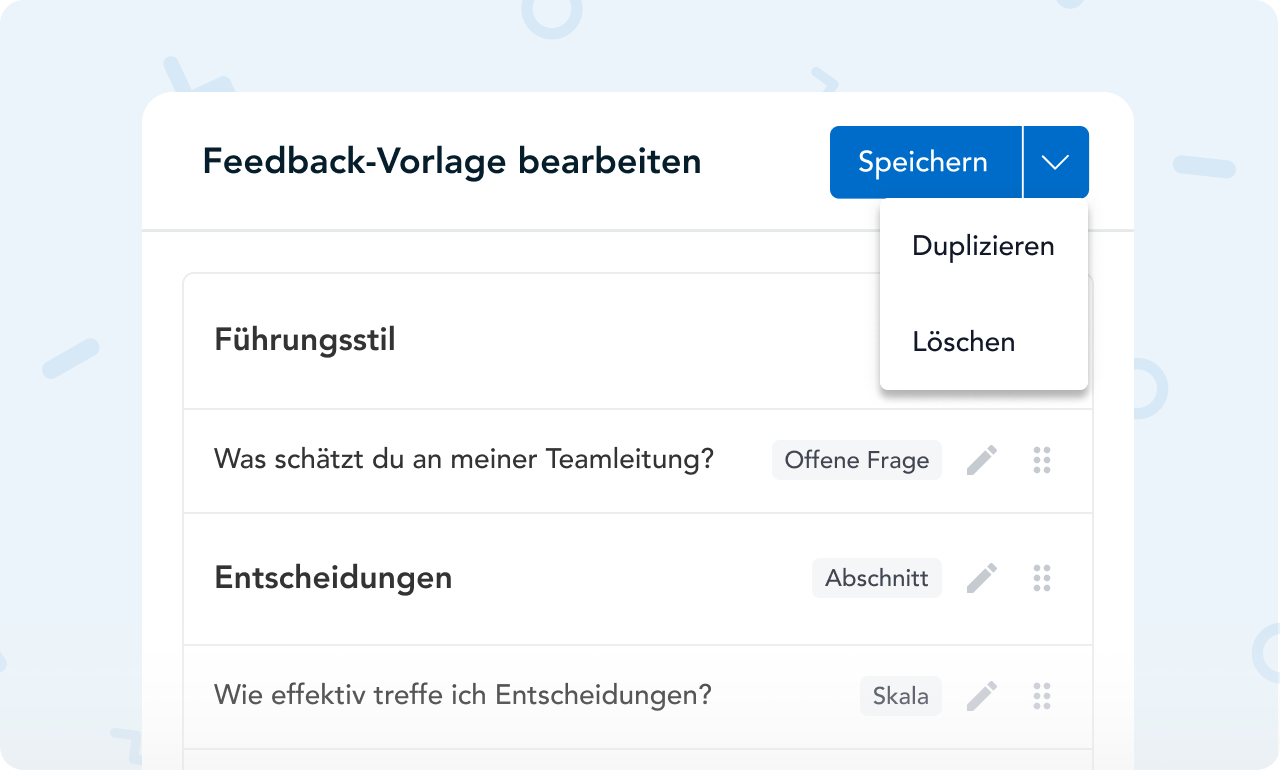
Task: Select the question 'Was schätzt du an meiner Teamleitung?'
Action: (x=464, y=460)
